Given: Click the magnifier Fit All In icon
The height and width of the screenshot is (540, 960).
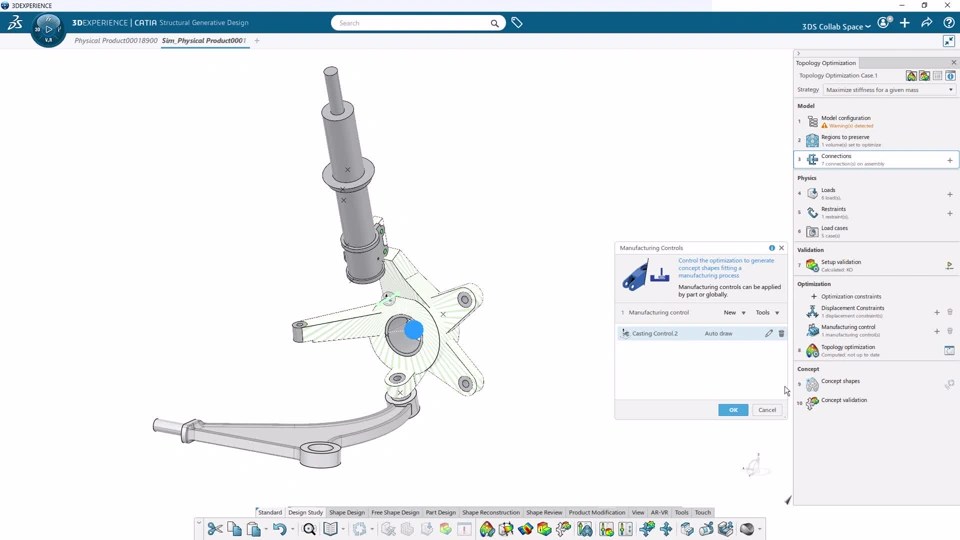Looking at the screenshot, I should point(309,529).
